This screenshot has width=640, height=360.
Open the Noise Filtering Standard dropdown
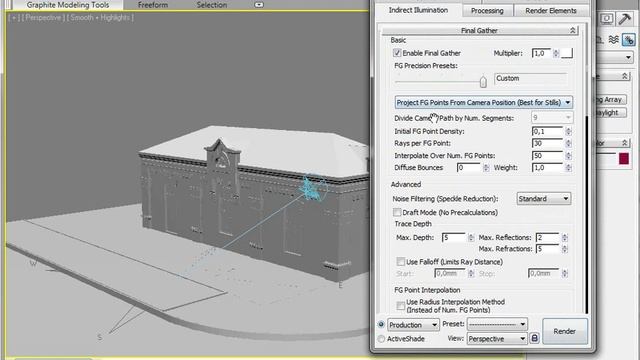click(x=544, y=199)
